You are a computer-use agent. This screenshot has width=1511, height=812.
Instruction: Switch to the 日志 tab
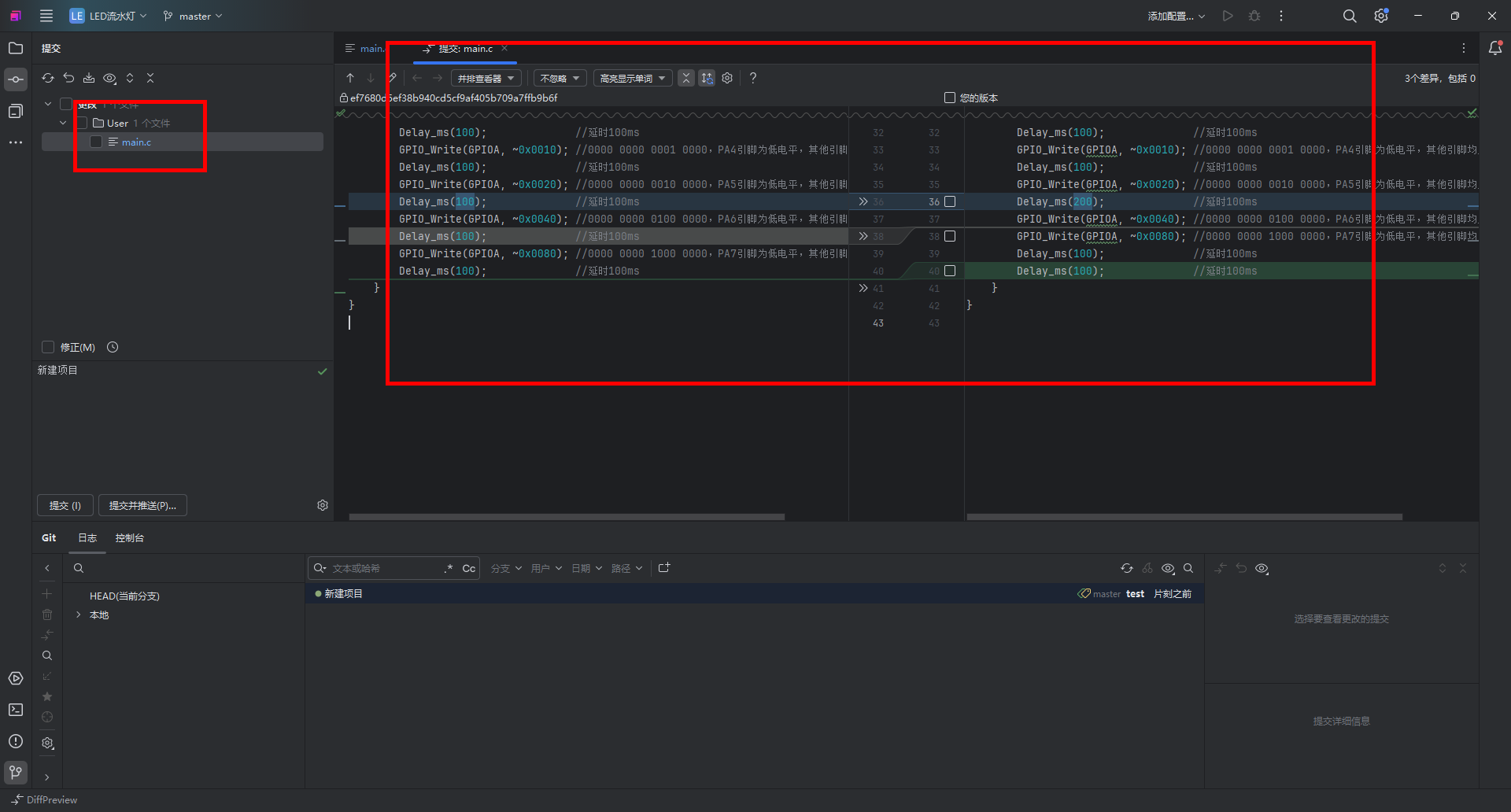(x=87, y=537)
